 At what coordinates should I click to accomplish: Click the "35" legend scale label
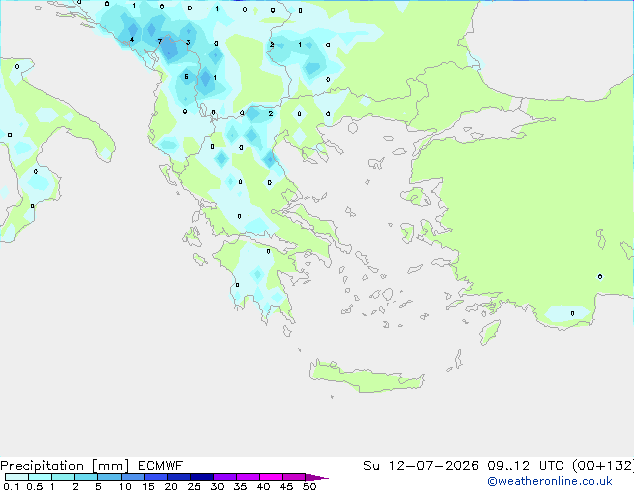tap(240, 486)
